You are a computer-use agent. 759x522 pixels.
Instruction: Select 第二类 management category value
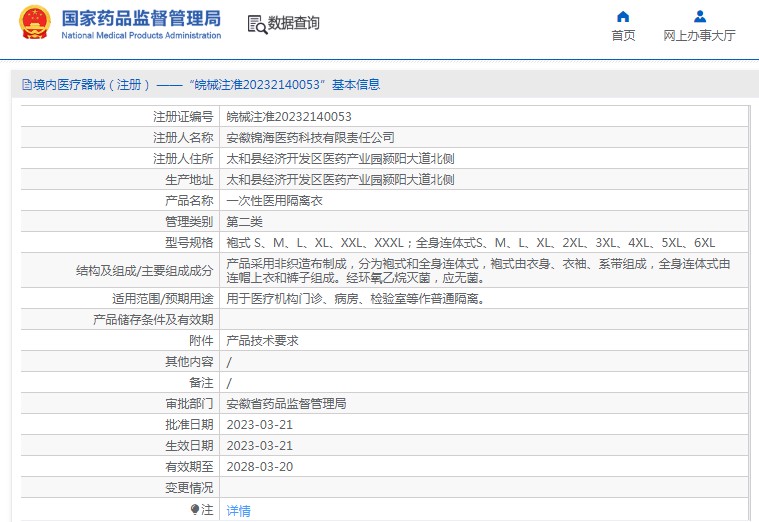pyautogui.click(x=244, y=222)
